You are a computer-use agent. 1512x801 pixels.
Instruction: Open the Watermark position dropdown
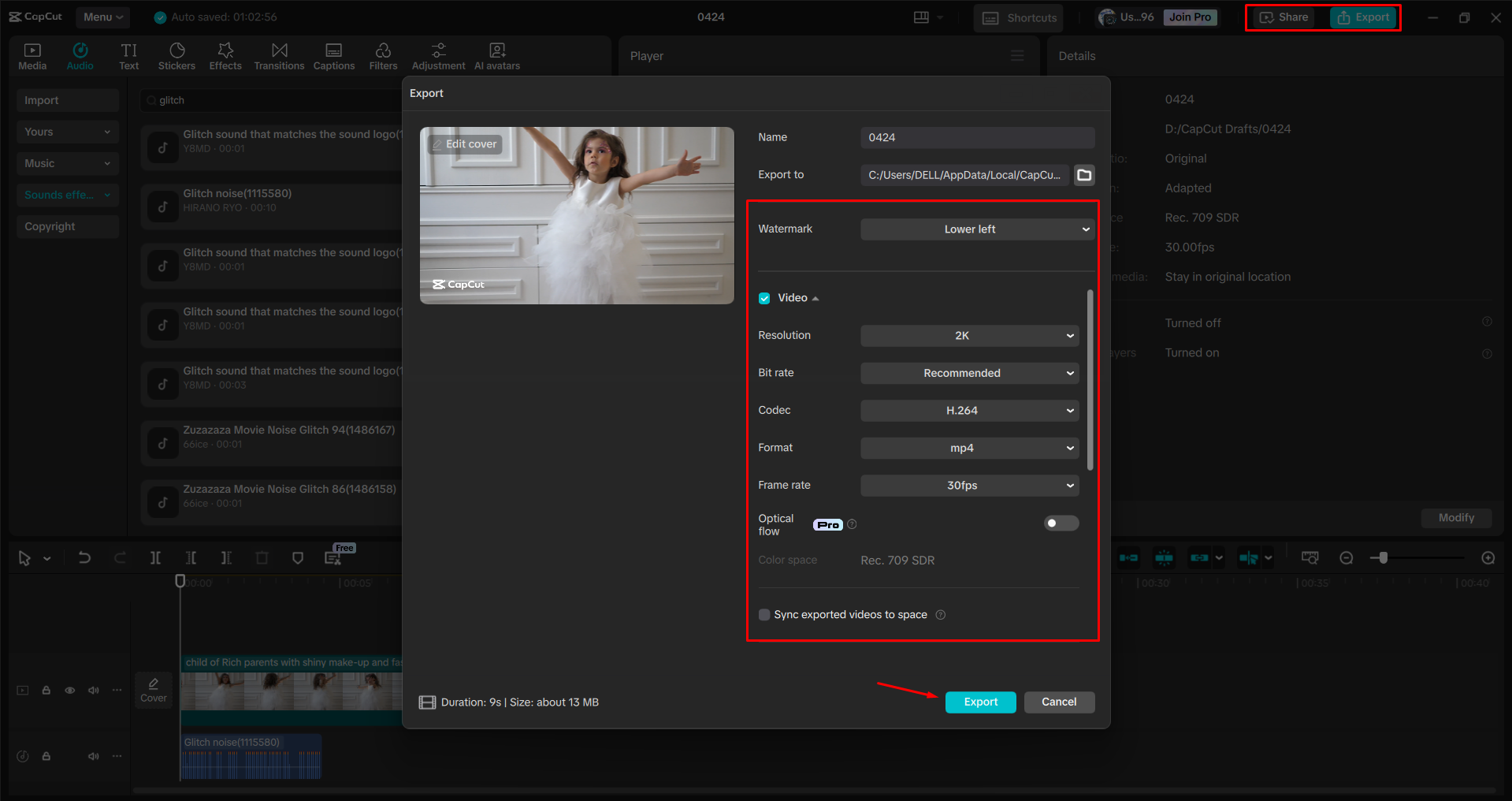[977, 229]
